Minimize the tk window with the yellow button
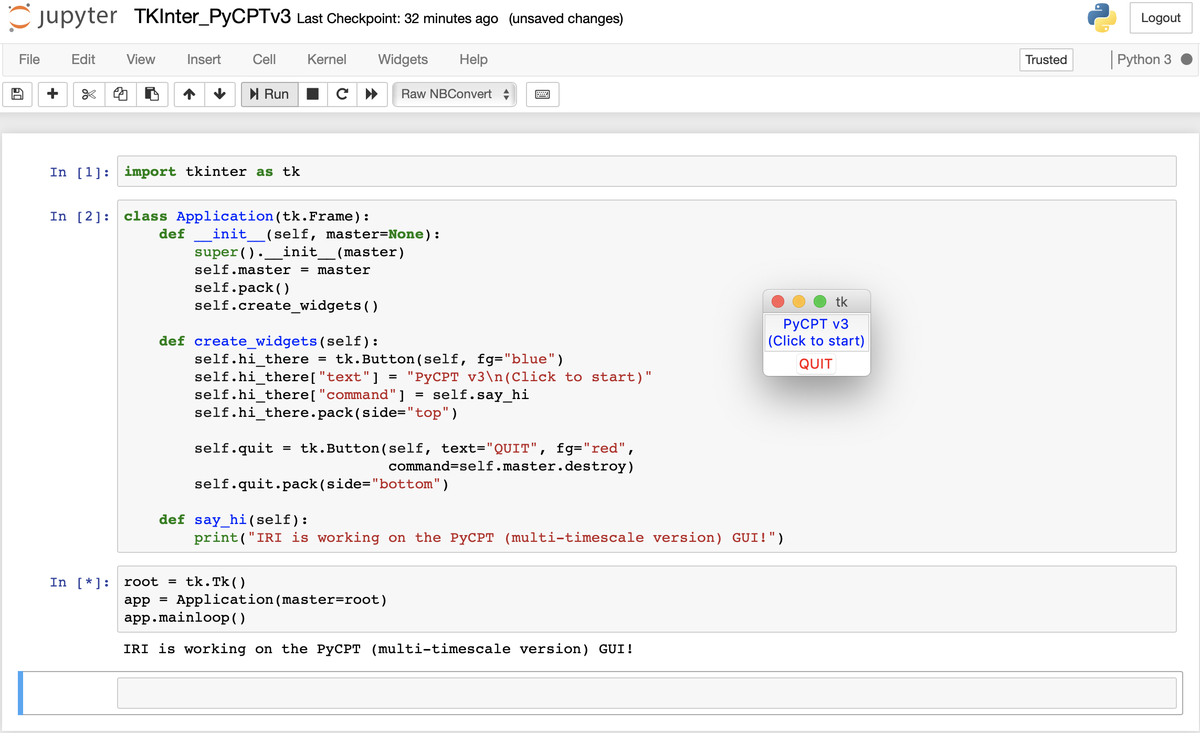Image resolution: width=1200 pixels, height=733 pixels. pyautogui.click(x=799, y=302)
